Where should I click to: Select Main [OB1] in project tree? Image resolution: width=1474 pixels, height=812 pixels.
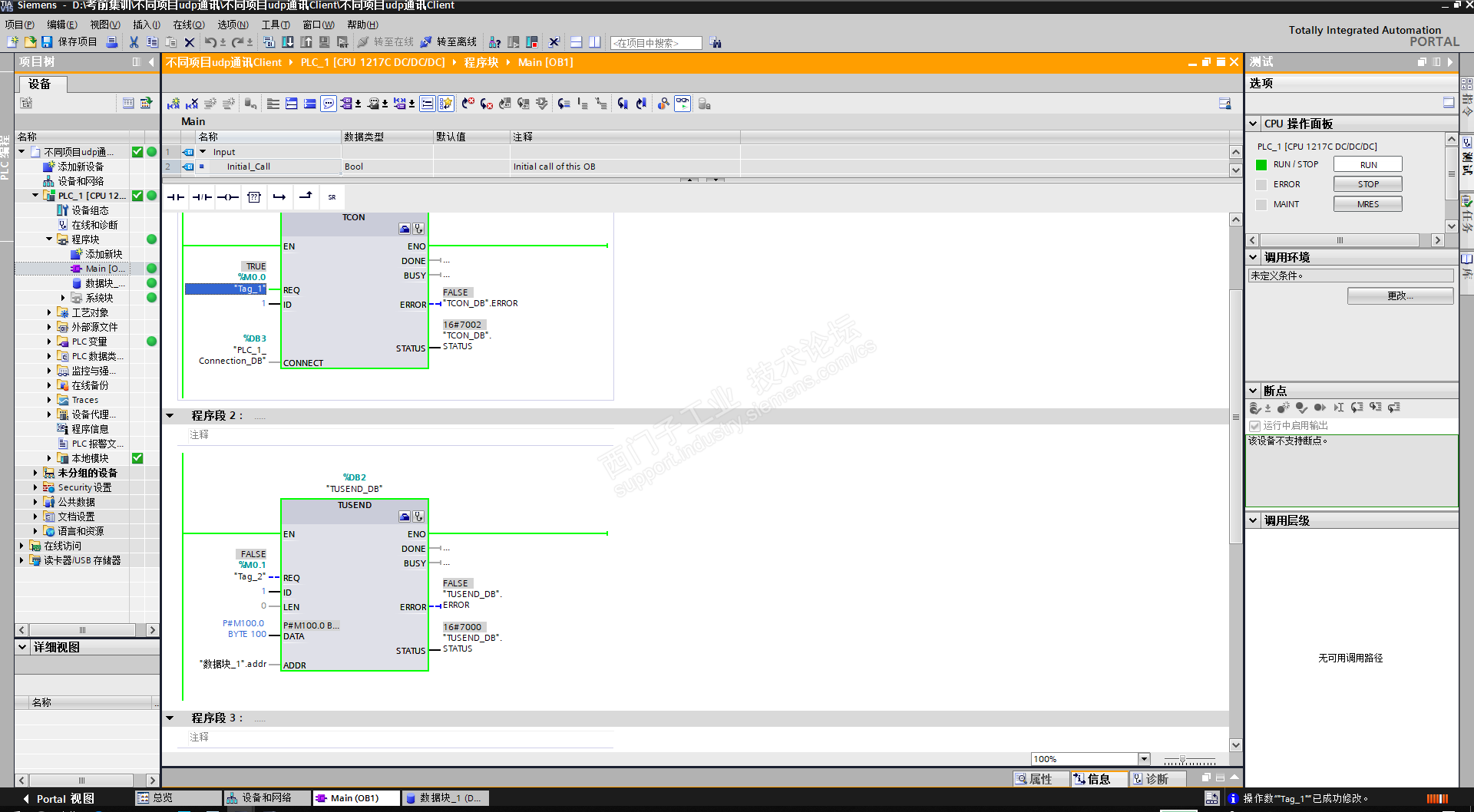pos(105,269)
